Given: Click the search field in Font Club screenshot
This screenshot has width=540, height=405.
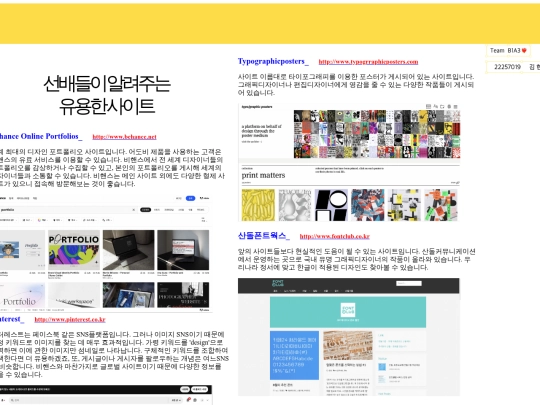Looking at the screenshot, I should (409, 283).
